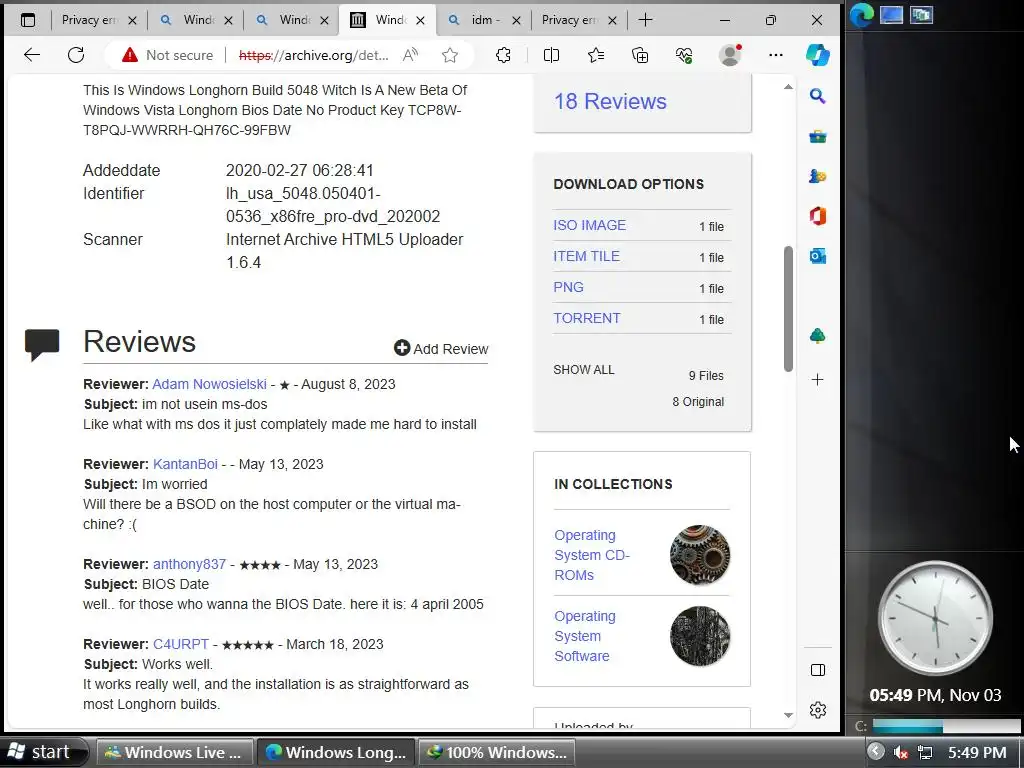Launch Copilot from toolbar icon
1024x768 pixels.
click(x=817, y=55)
